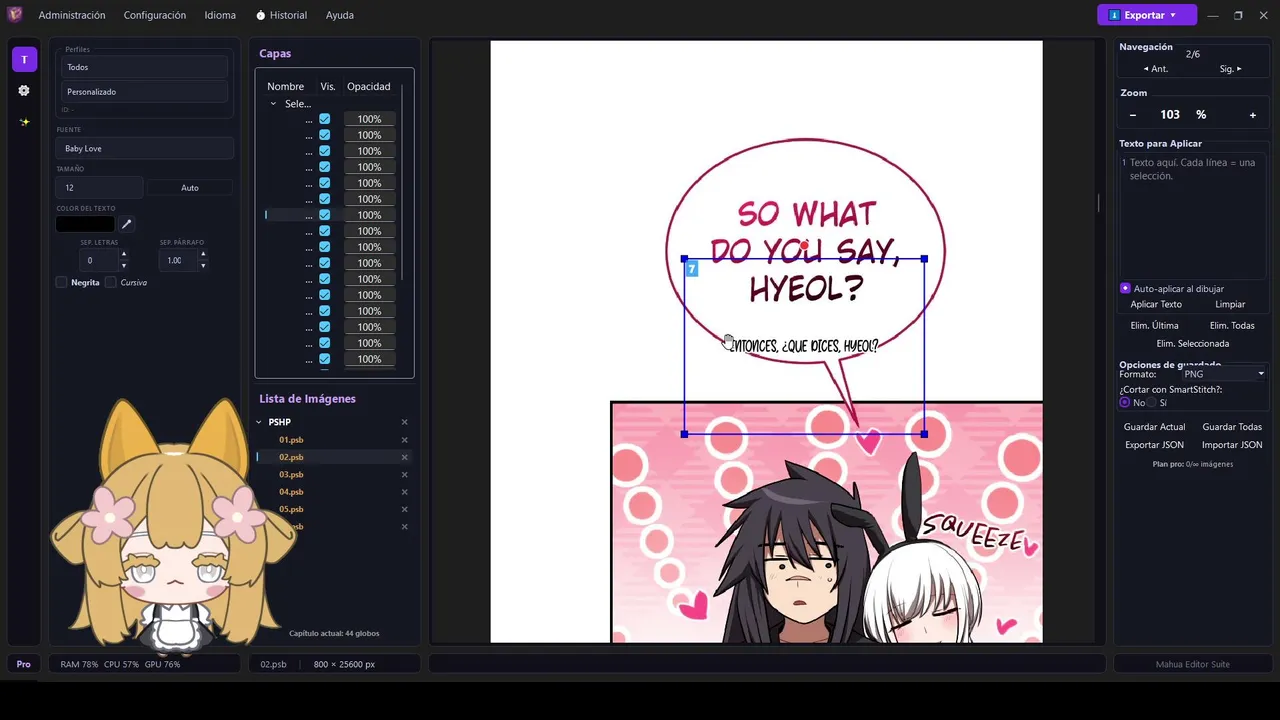This screenshot has height=720, width=1280.
Task: Remove 02.psb from the image list
Action: 405,457
